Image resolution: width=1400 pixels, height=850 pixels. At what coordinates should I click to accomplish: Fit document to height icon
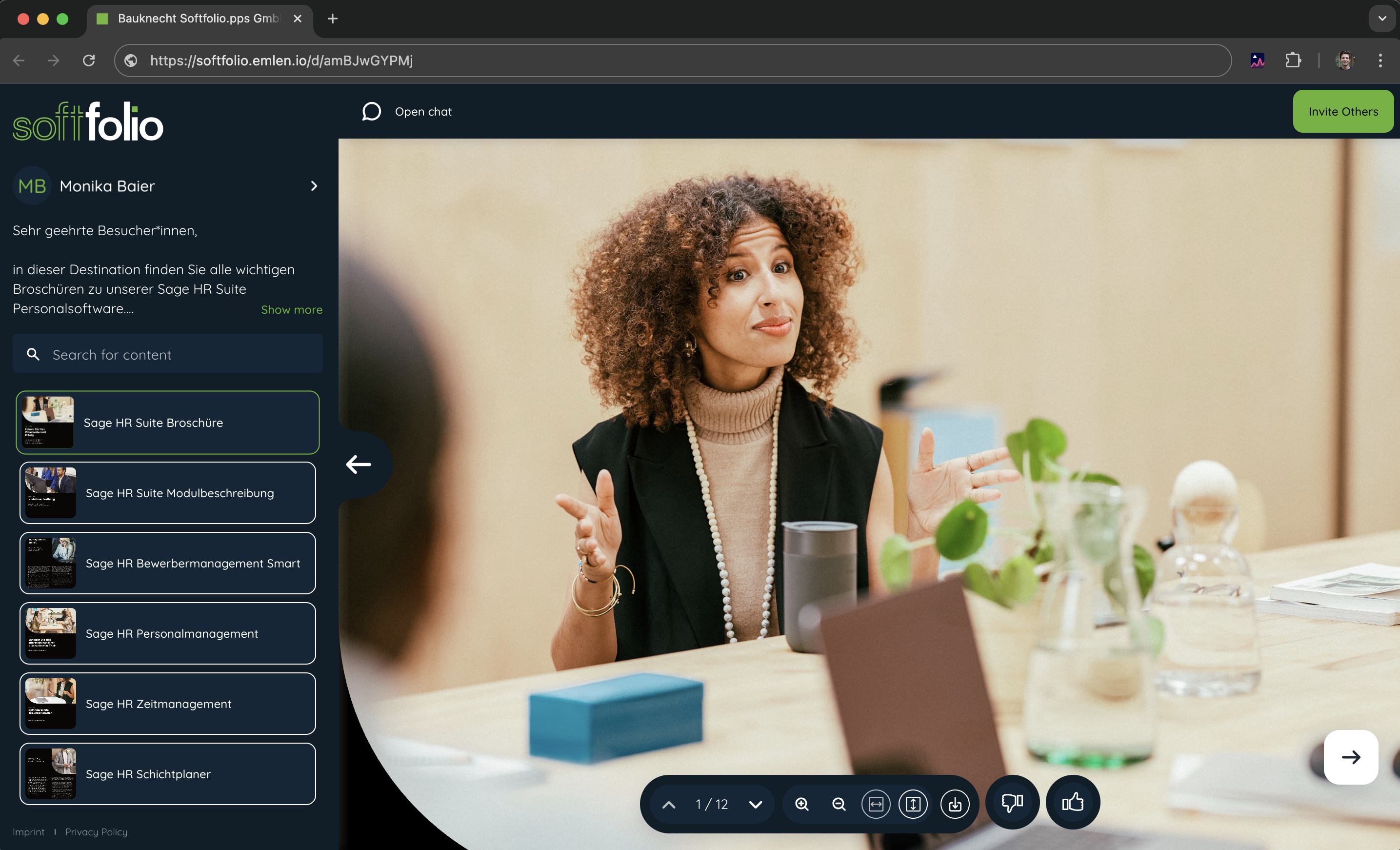tap(913, 804)
